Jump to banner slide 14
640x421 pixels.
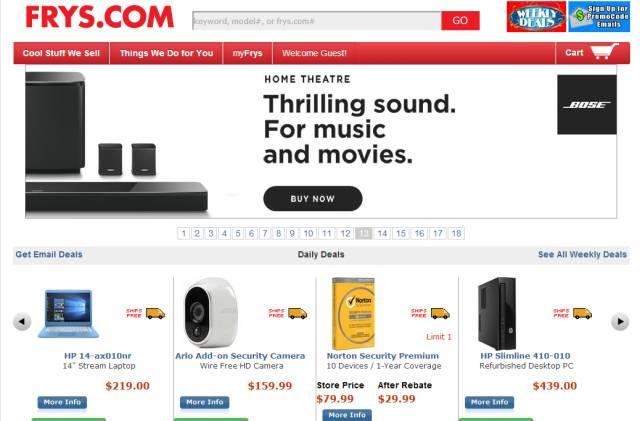pos(382,234)
